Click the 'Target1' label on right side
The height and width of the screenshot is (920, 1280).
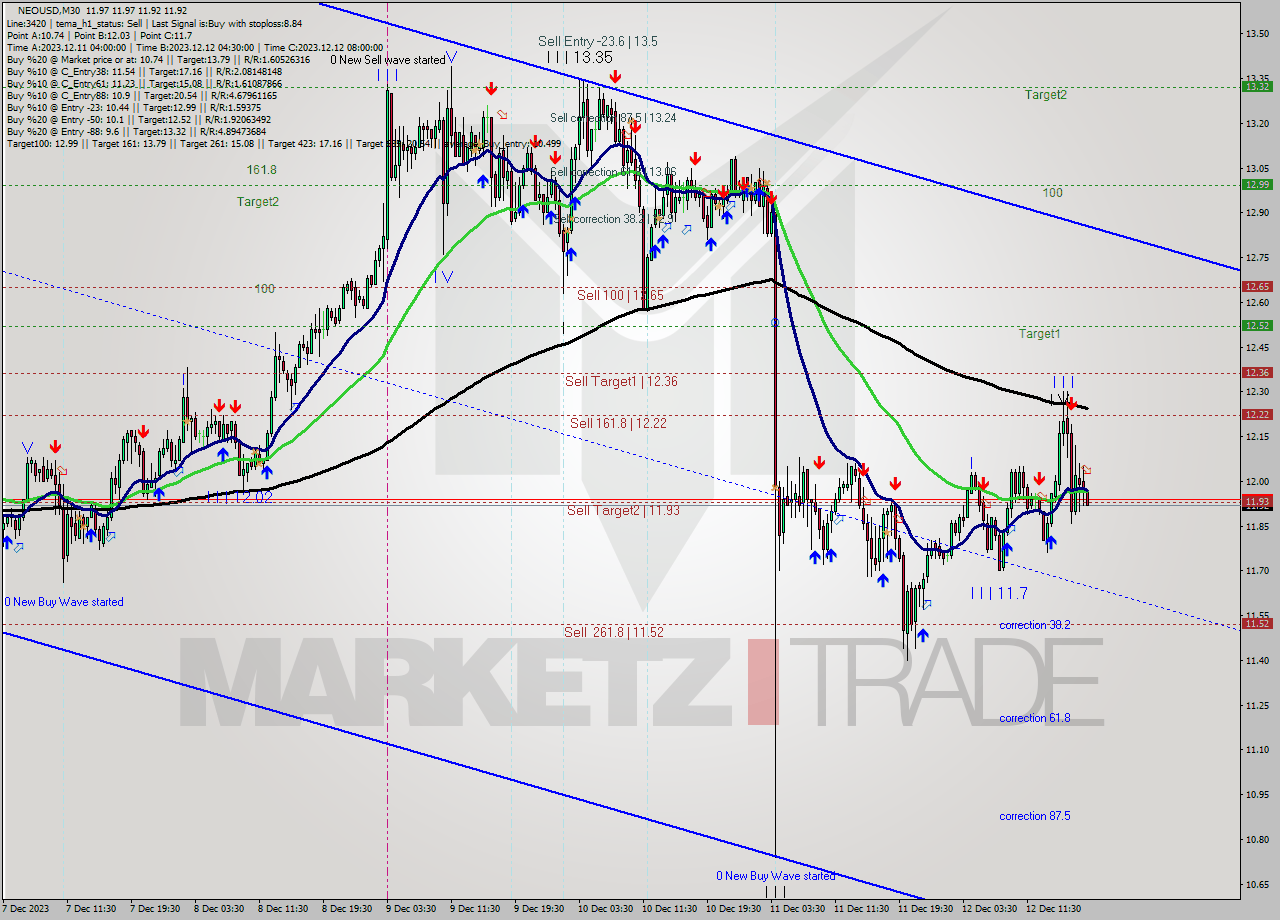click(x=1040, y=333)
